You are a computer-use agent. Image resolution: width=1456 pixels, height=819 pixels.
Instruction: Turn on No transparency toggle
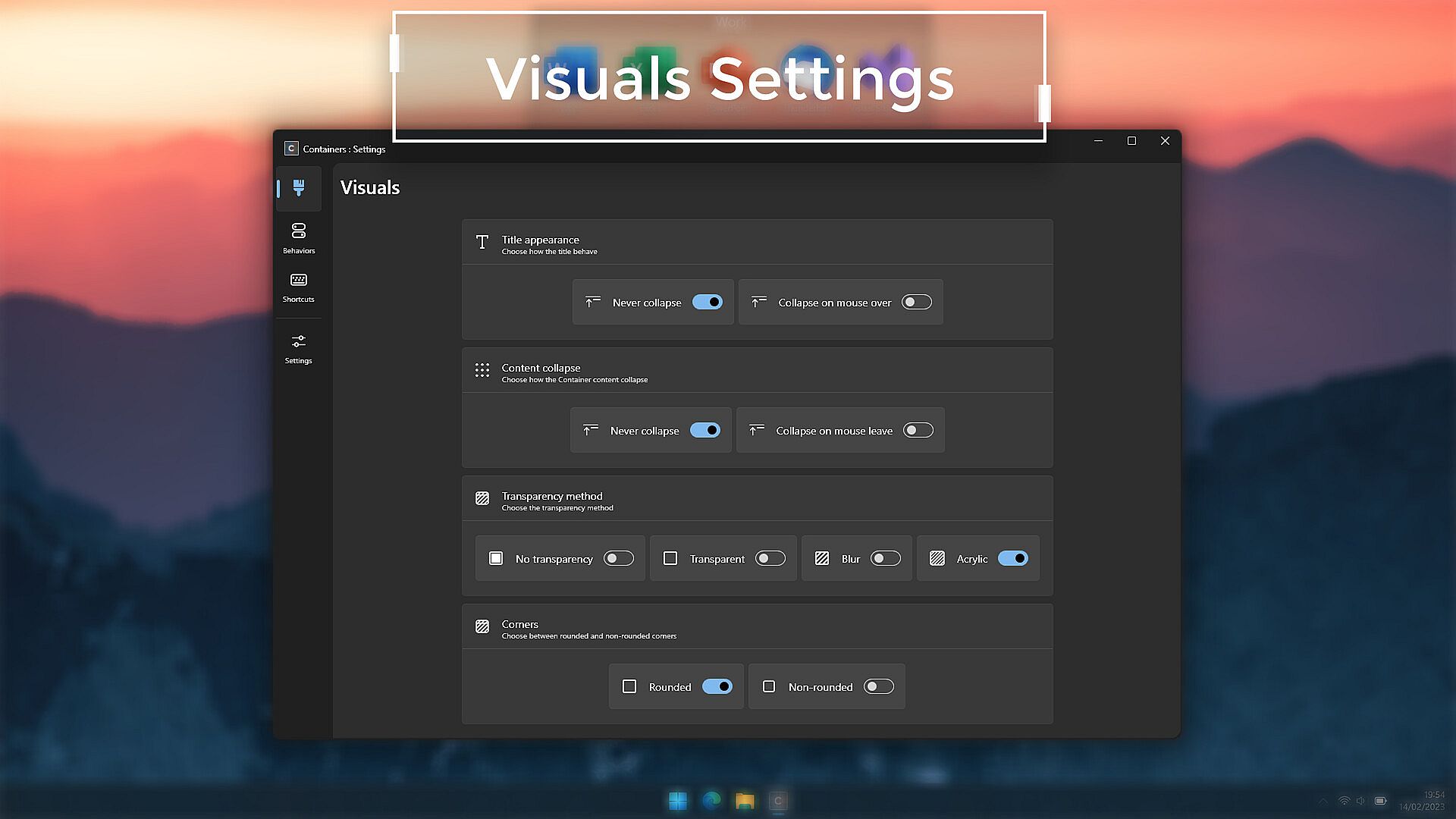[x=618, y=558]
